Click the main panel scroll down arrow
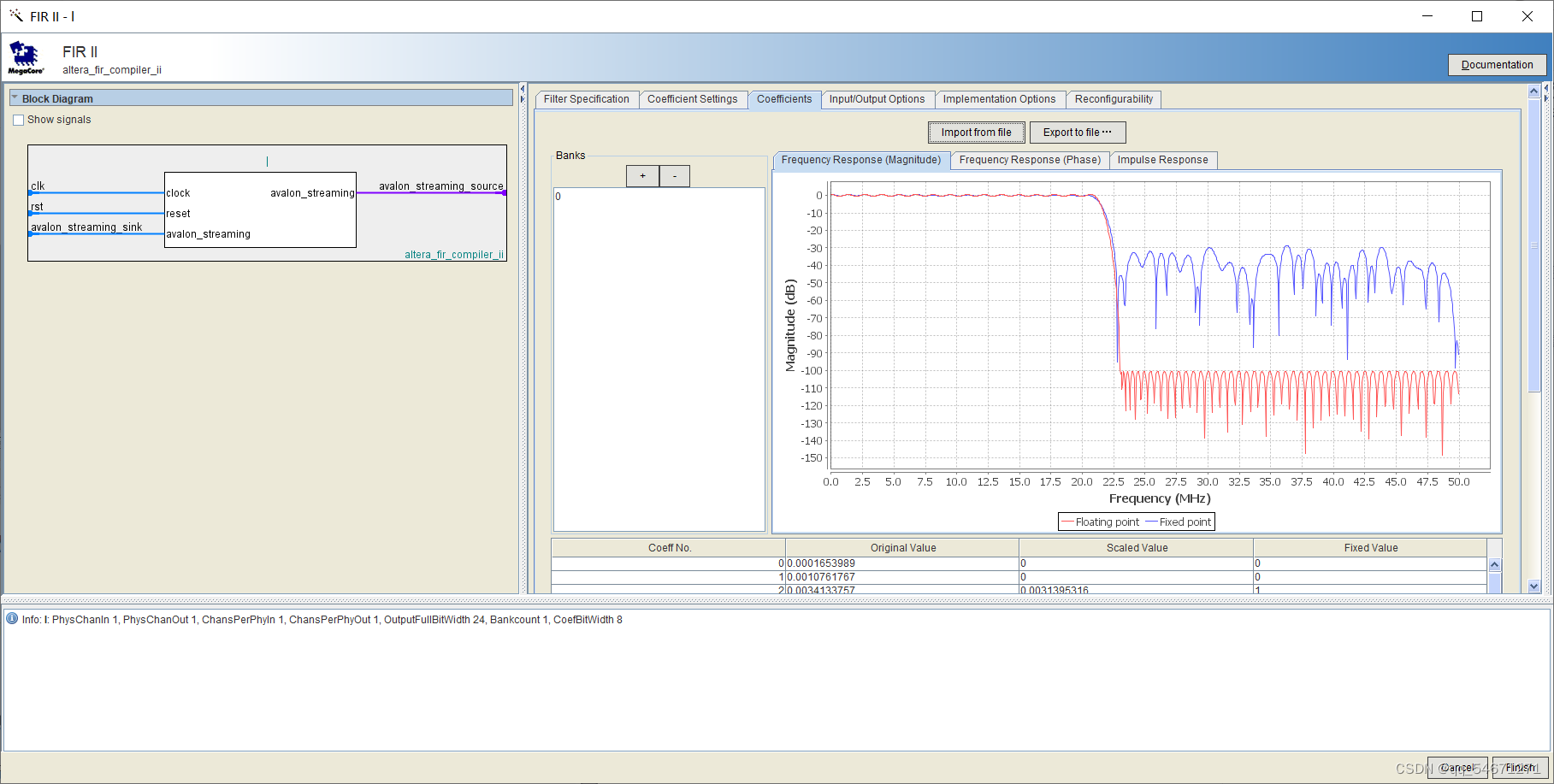Screen dimensions: 1554x784 [1533, 587]
